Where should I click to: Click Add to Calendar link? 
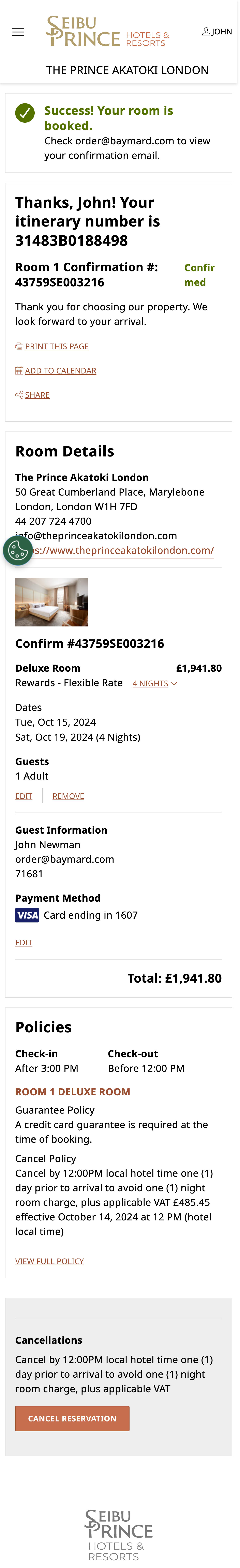coord(60,371)
